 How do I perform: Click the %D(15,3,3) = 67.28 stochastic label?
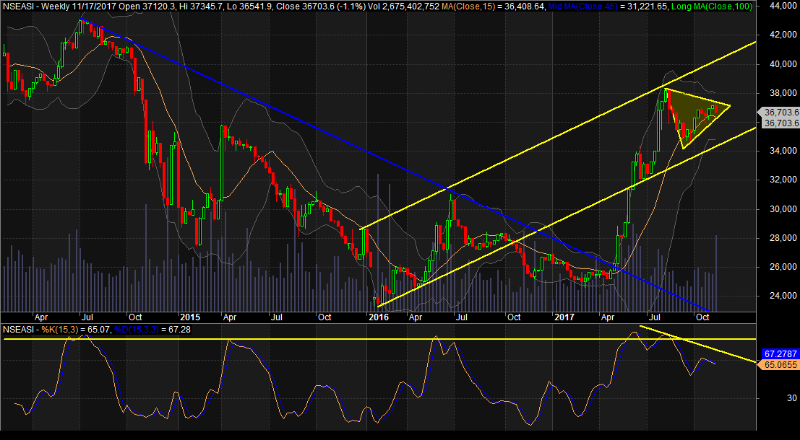pos(152,330)
